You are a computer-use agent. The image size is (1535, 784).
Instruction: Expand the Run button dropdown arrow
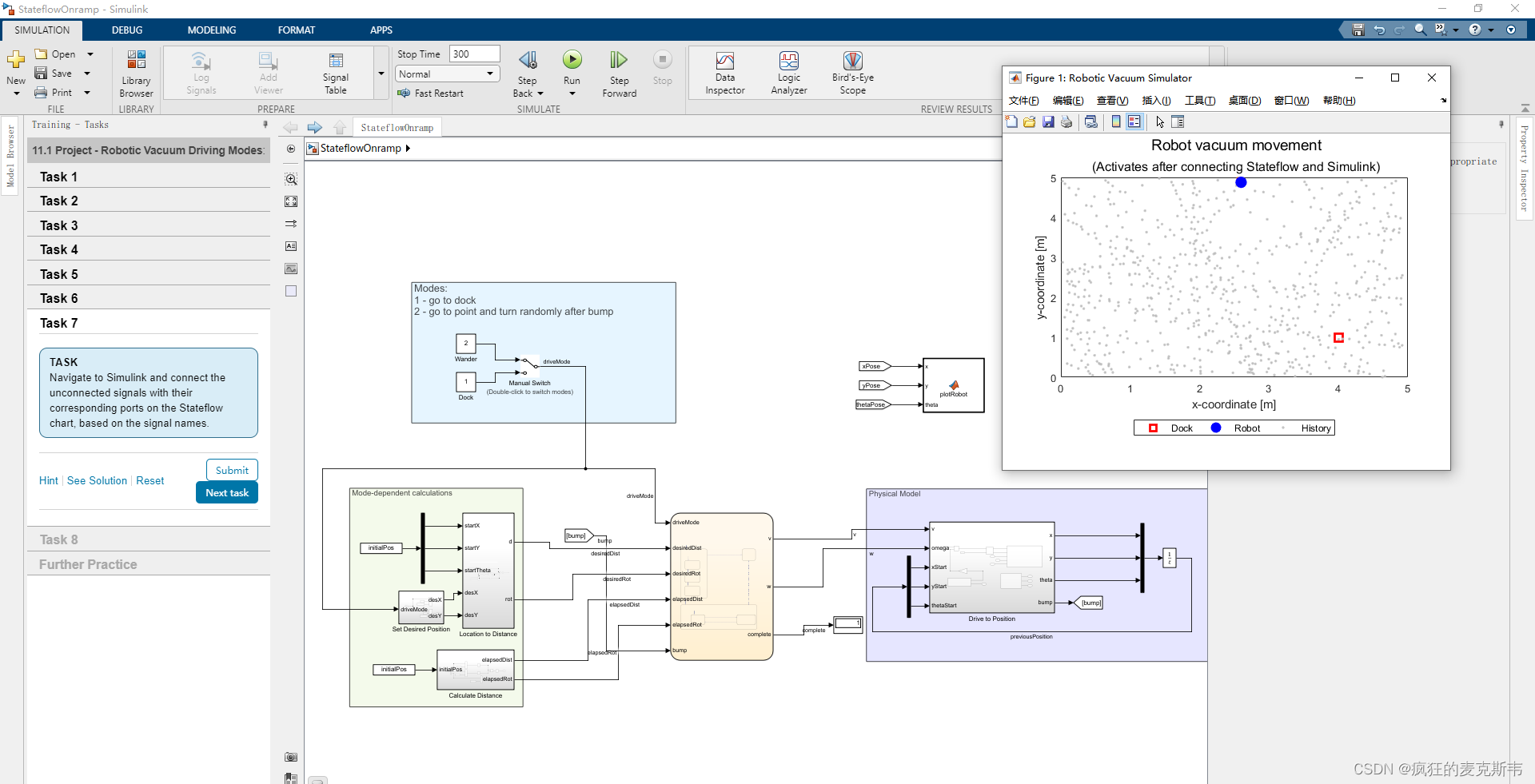tap(572, 94)
